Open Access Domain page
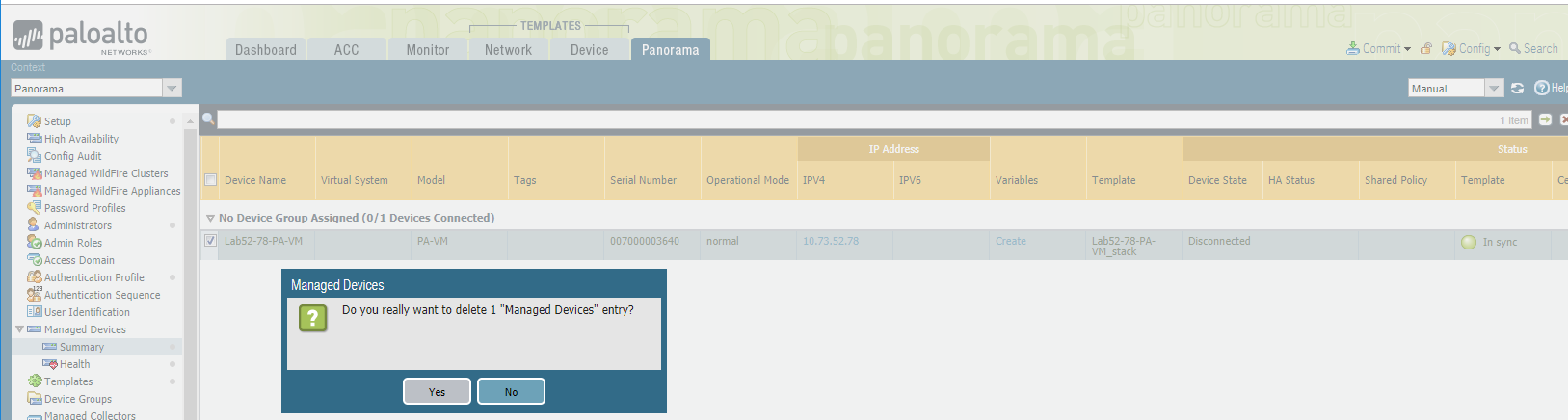Screen dimensions: 1568x420 [79, 260]
